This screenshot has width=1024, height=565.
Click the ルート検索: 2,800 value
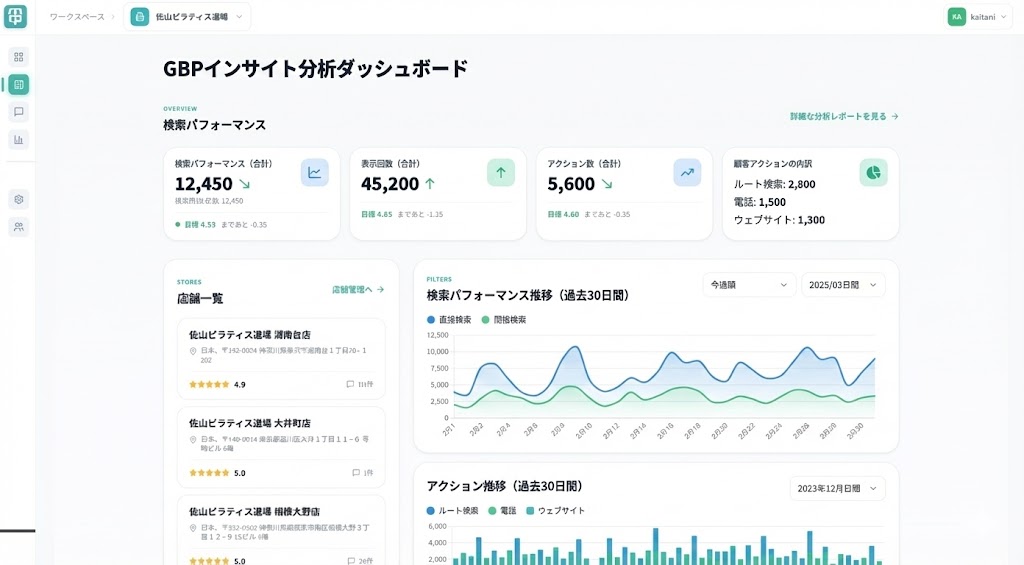[x=775, y=184]
